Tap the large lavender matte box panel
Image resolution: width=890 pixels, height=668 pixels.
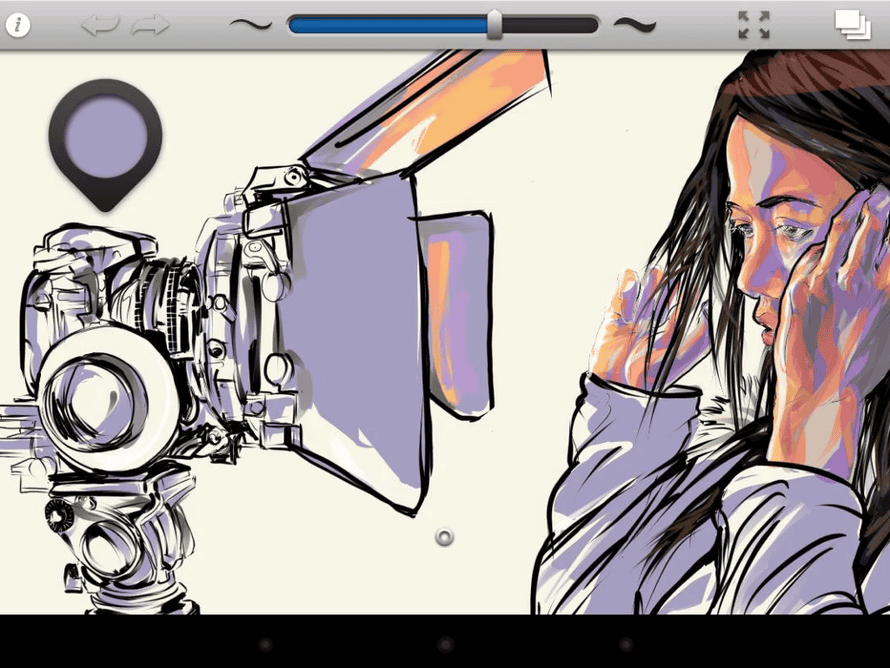[x=350, y=320]
